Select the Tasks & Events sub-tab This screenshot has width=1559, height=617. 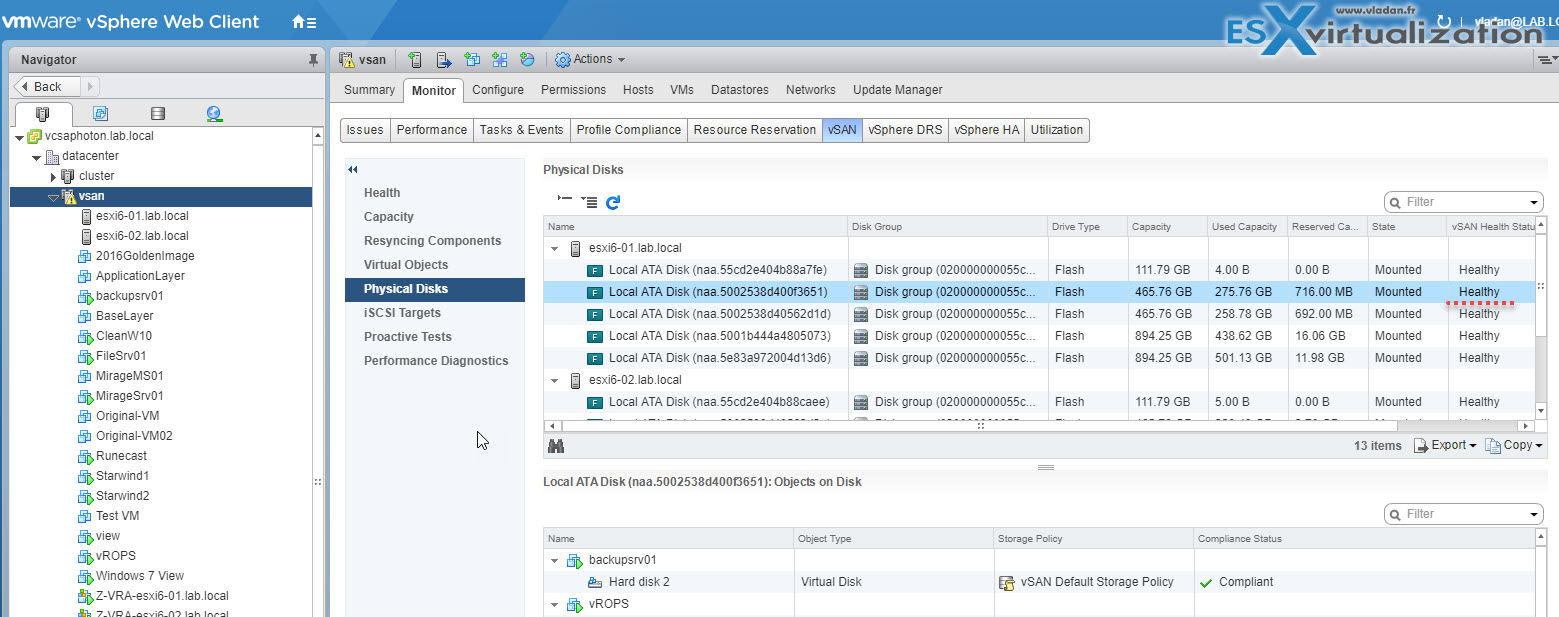click(521, 130)
